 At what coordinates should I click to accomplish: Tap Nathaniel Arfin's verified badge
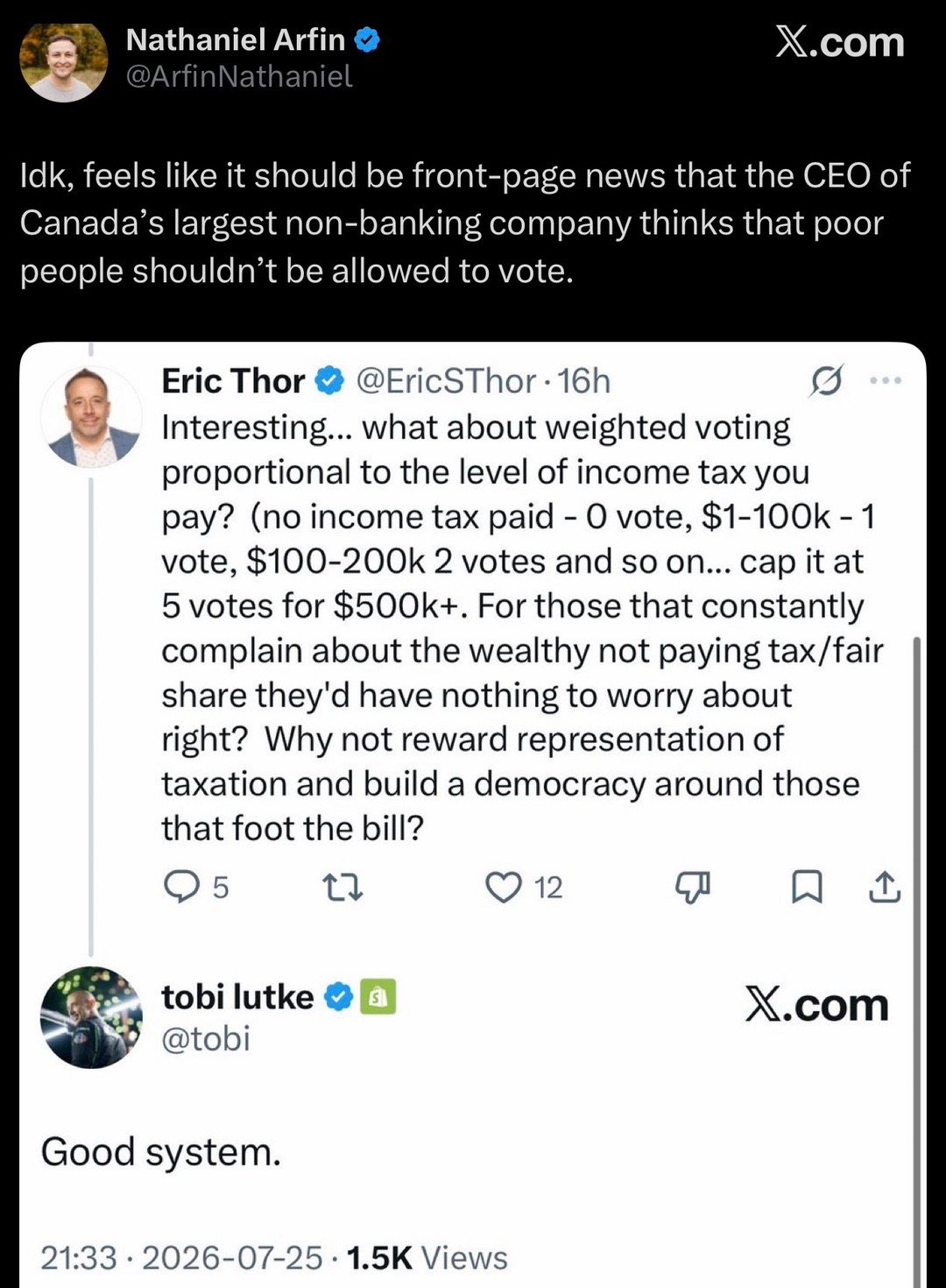click(367, 39)
